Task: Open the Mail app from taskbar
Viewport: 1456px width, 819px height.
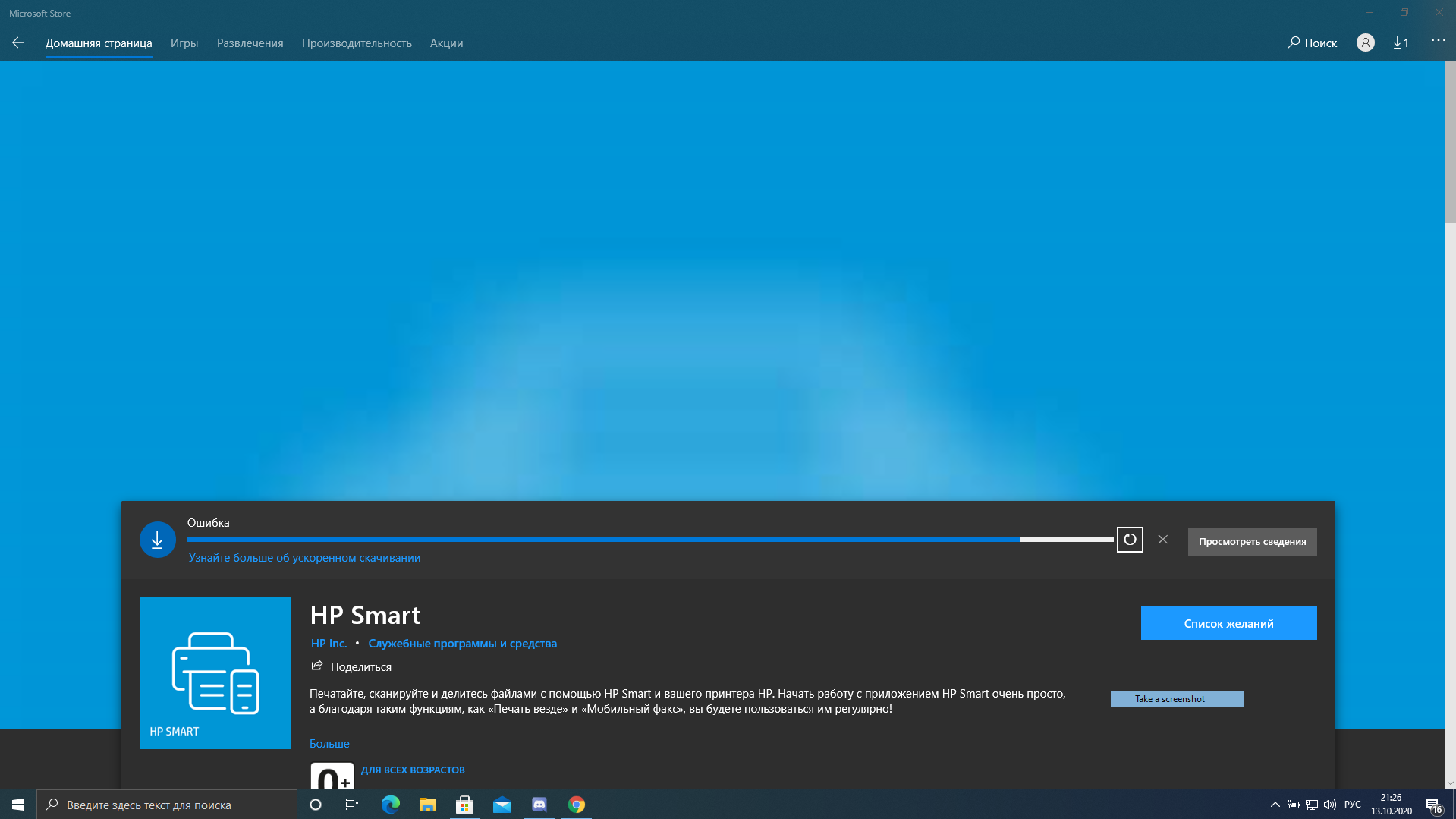Action: (x=502, y=805)
